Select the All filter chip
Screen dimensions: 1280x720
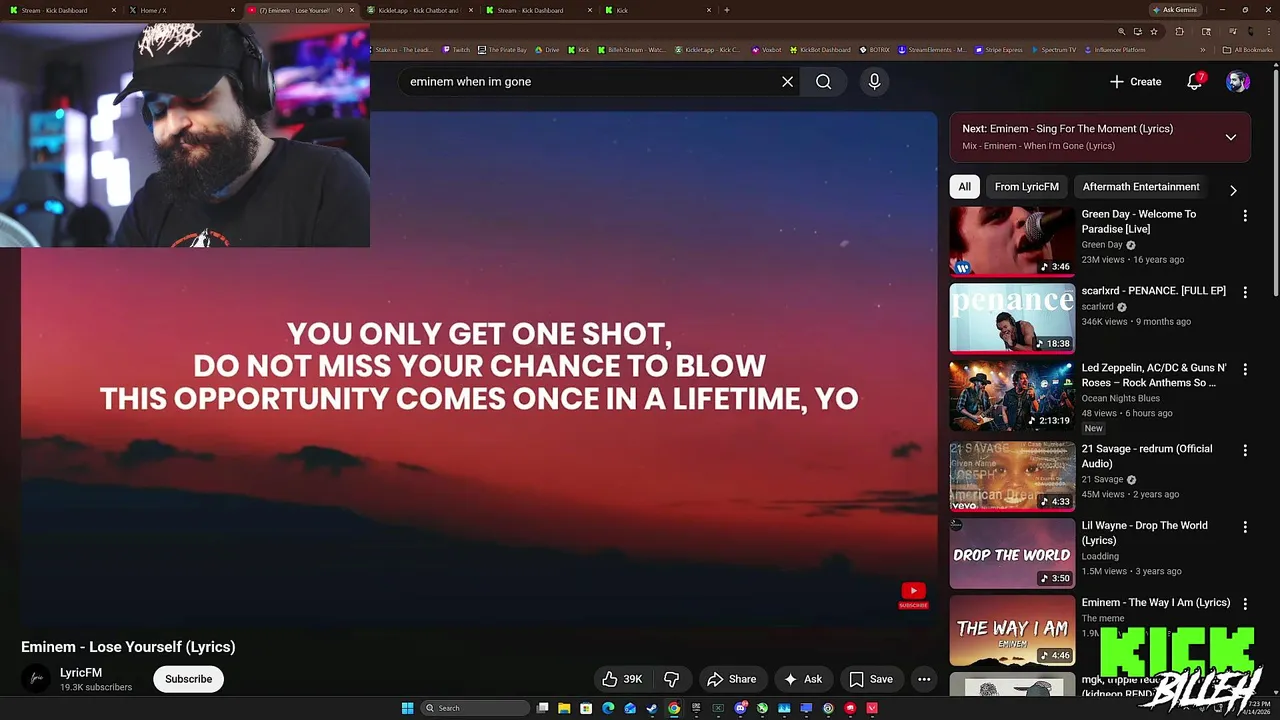pyautogui.click(x=964, y=187)
